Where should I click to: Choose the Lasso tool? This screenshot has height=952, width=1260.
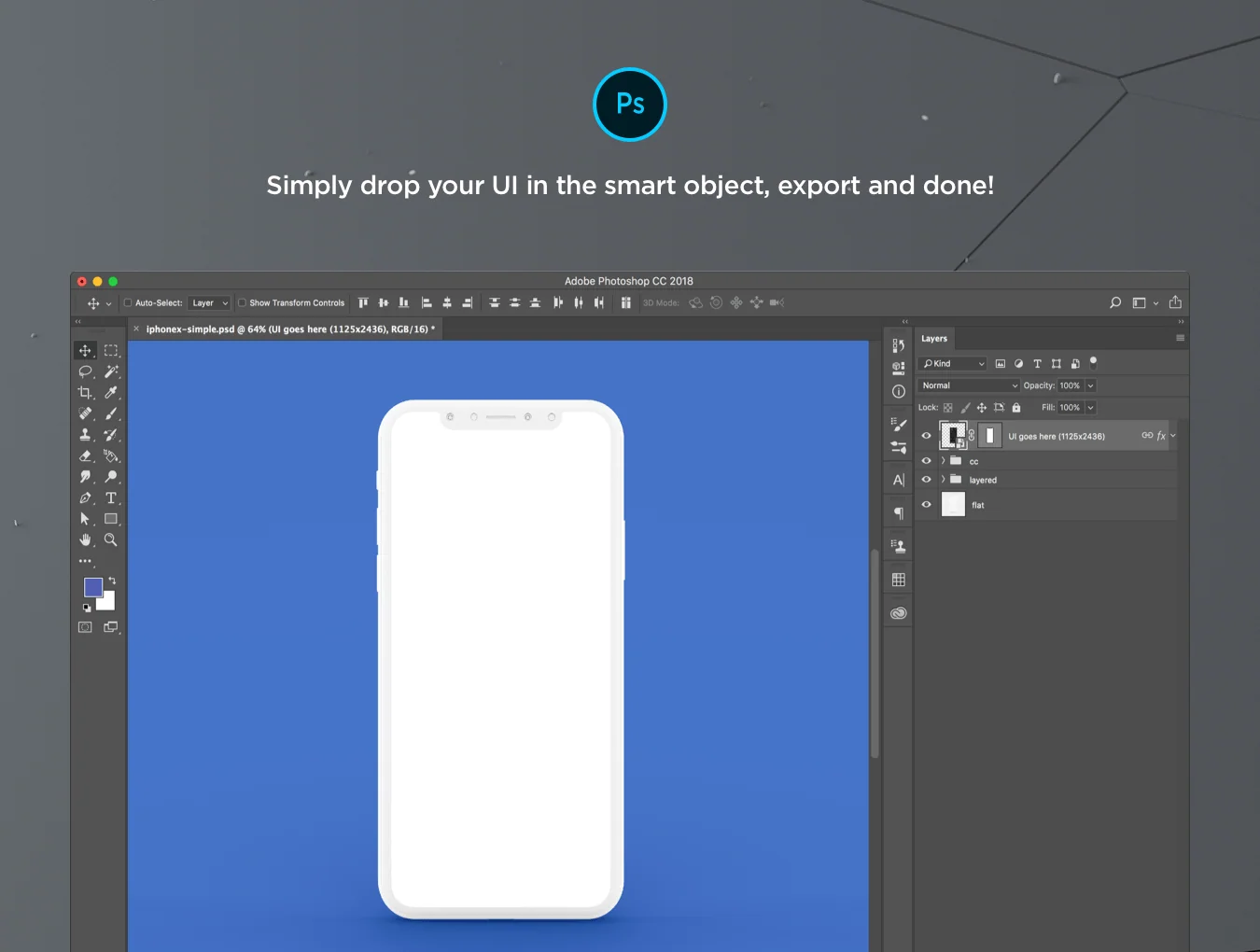coord(85,371)
